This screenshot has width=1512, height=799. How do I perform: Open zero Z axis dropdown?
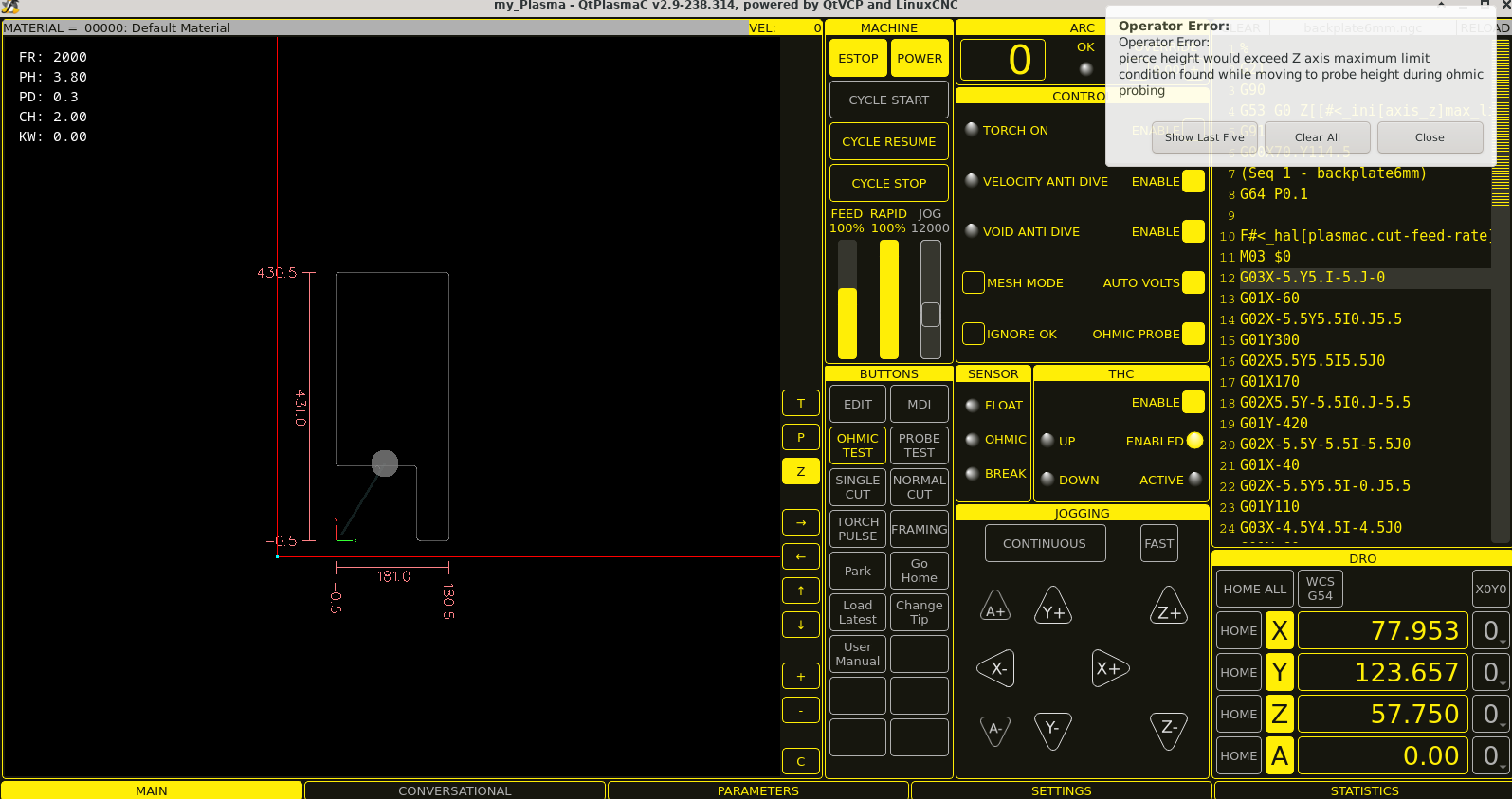(x=1491, y=714)
